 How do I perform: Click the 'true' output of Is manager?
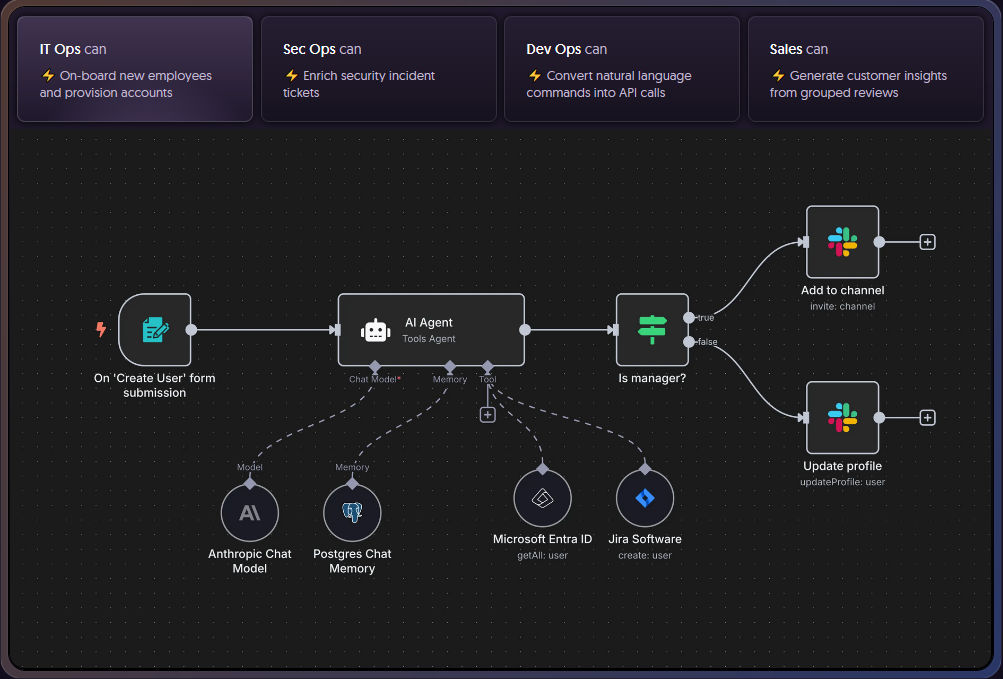click(x=689, y=317)
